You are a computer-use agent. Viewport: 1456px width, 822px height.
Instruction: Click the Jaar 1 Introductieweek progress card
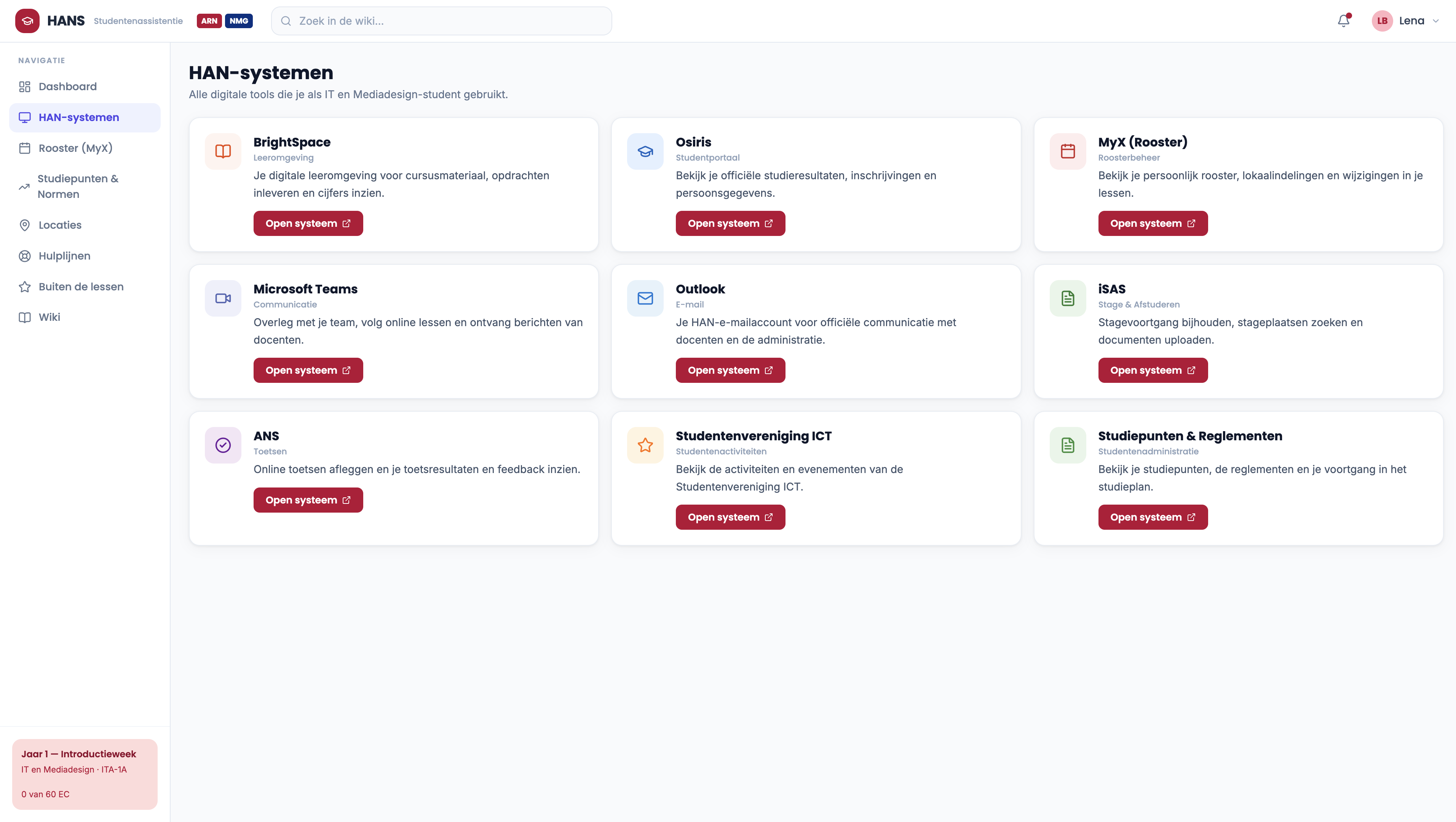point(85,774)
